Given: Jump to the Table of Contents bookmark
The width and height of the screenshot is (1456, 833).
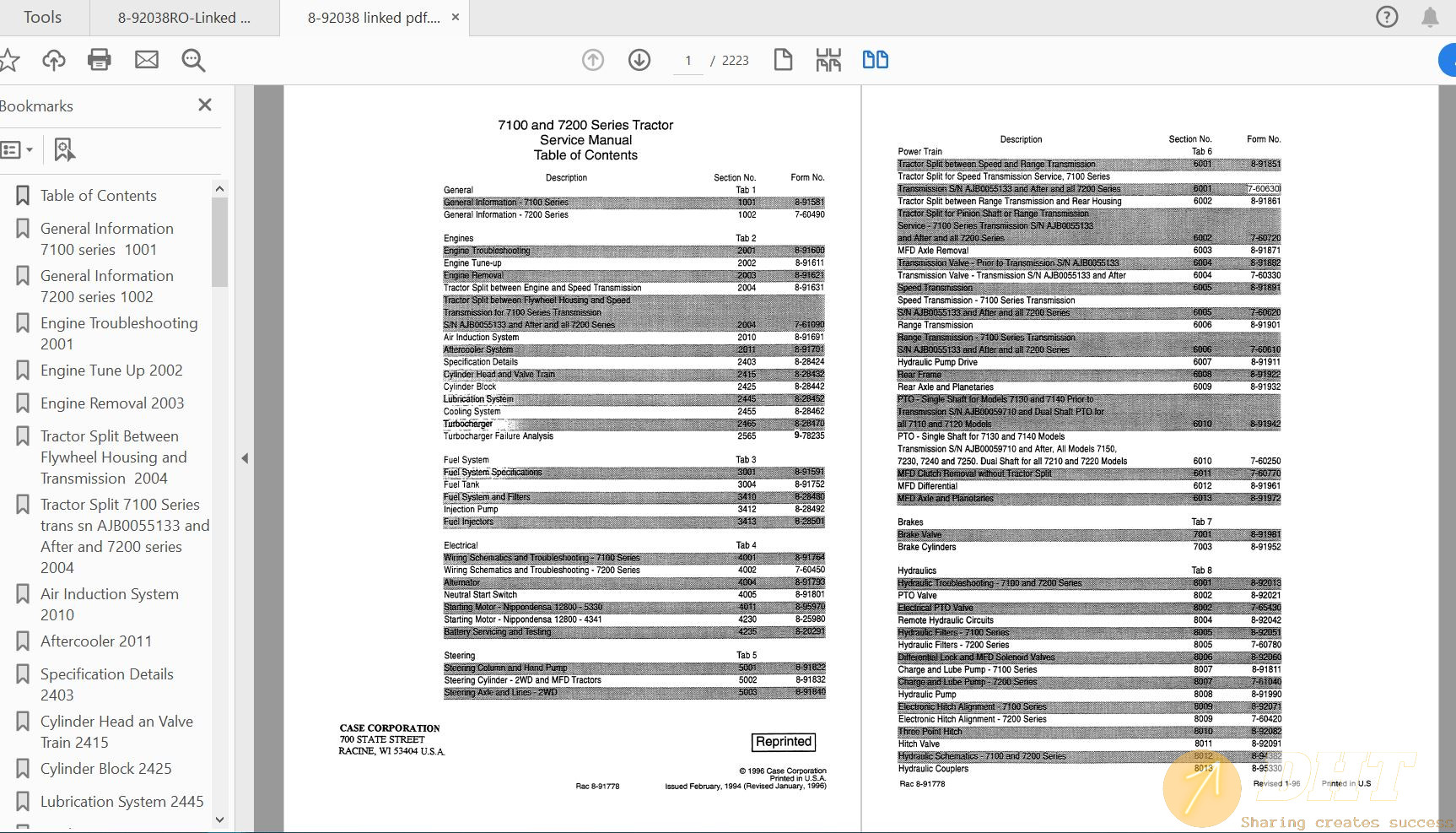Looking at the screenshot, I should pyautogui.click(x=98, y=195).
